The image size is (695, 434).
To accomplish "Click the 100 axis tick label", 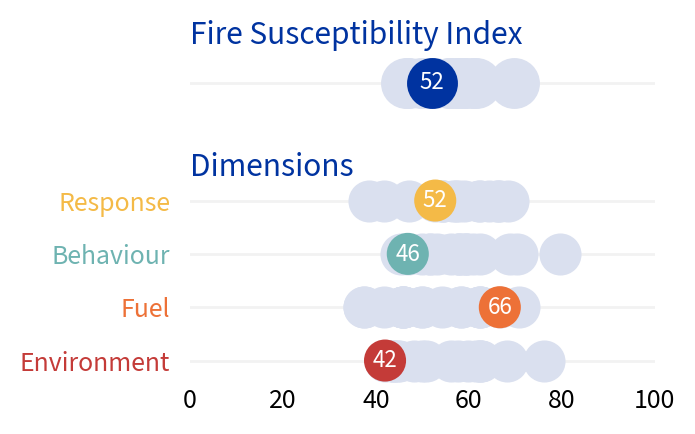I will pos(655,400).
